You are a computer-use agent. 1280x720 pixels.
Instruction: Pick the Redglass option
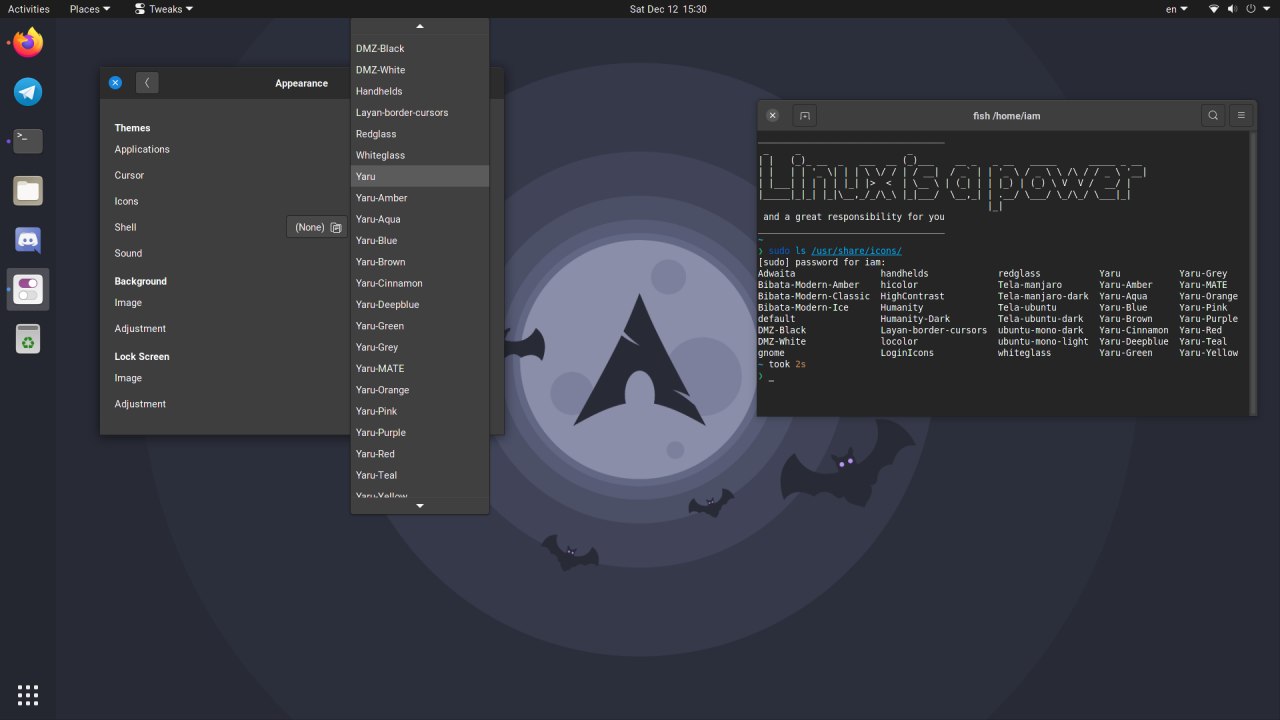coord(420,134)
